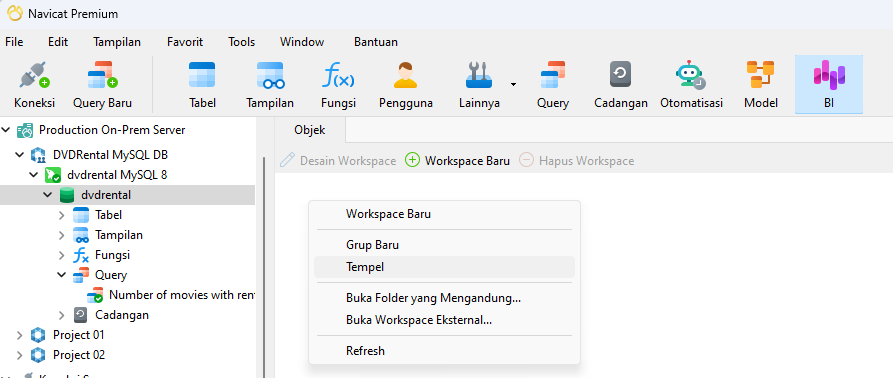The width and height of the screenshot is (893, 378).
Task: Select Query in the navigation tree
Action: (110, 275)
